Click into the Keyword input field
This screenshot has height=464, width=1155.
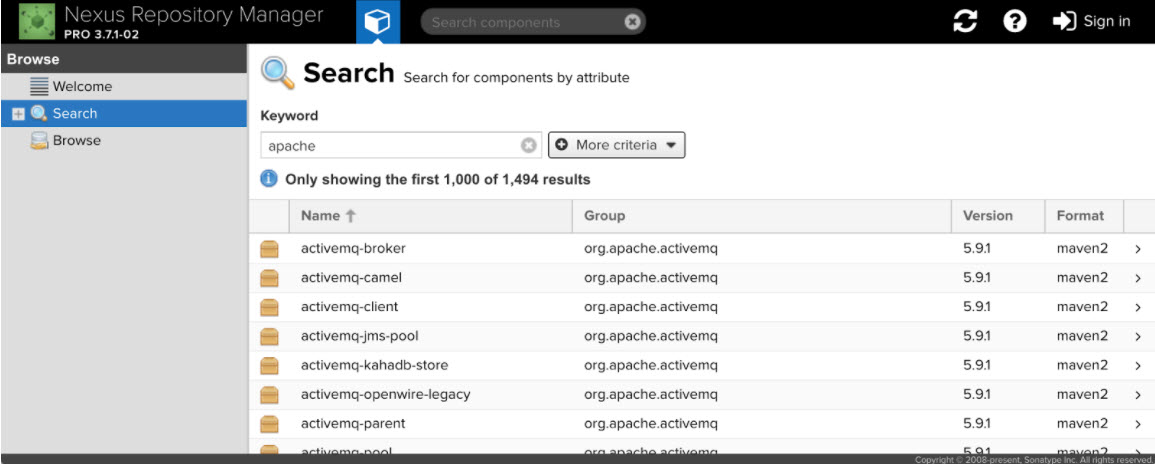(392, 146)
